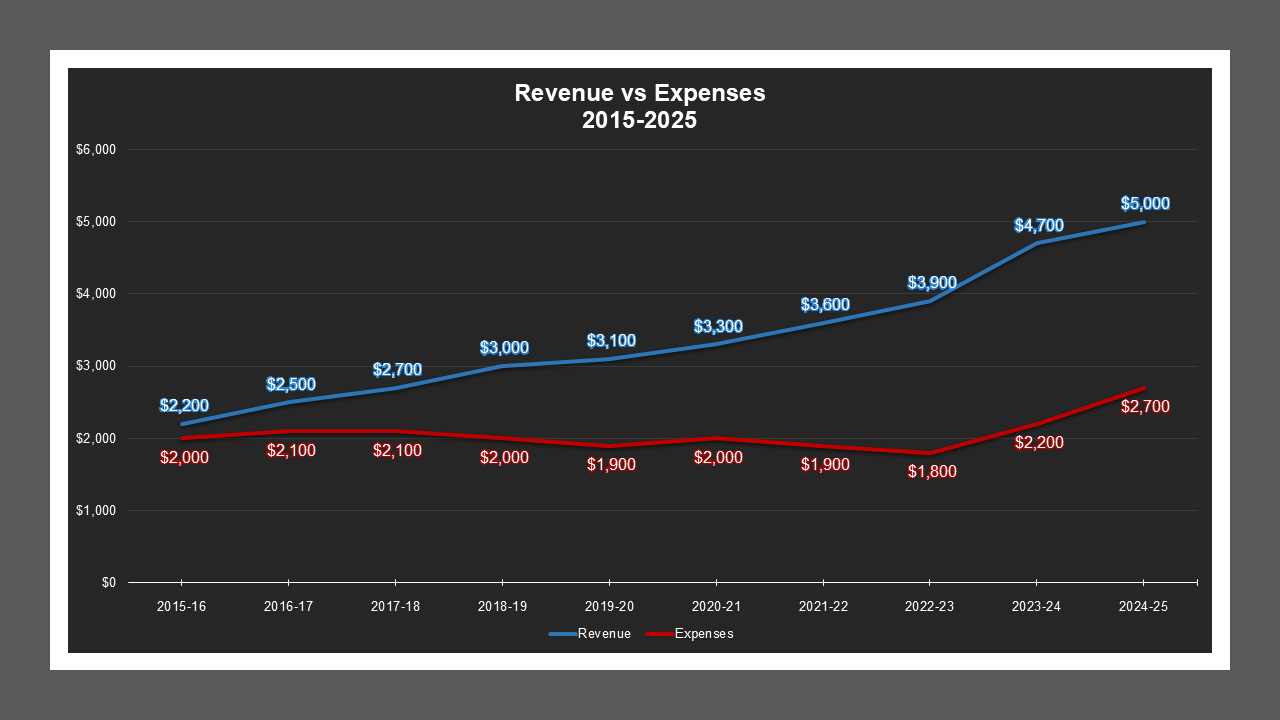Viewport: 1280px width, 720px height.
Task: Click the 2015-16 axis label
Action: [181, 606]
